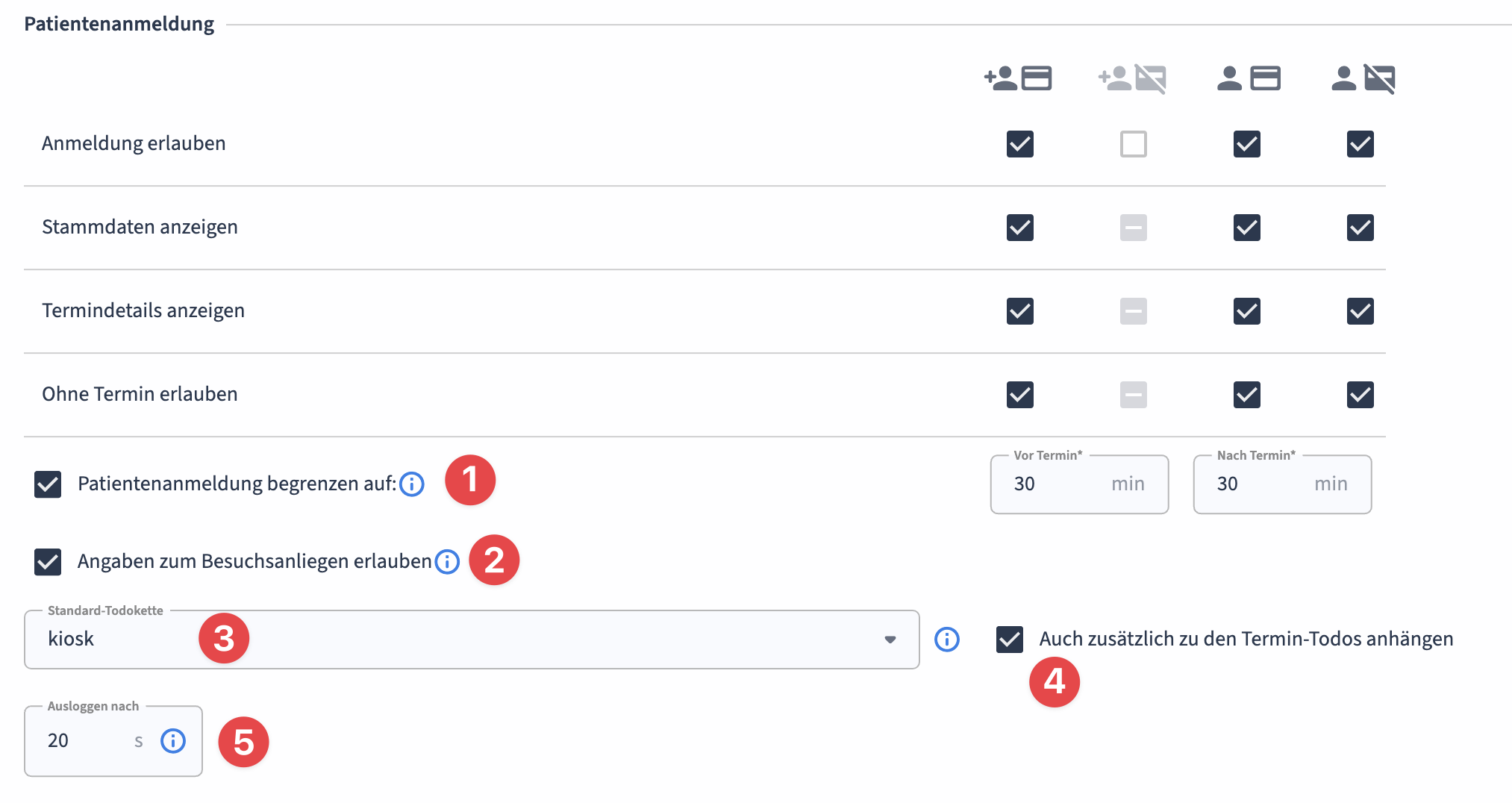Screen dimensions: 1512x803
Task: Click the existing patient with card icon
Action: tap(1248, 78)
